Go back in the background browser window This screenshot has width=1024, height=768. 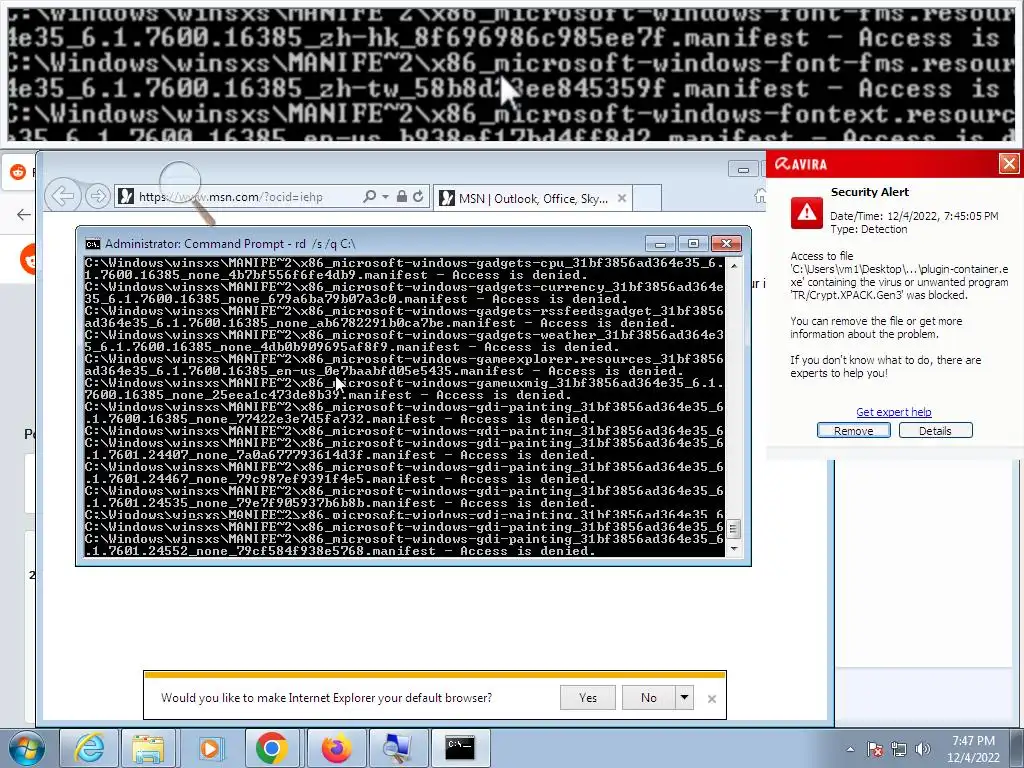[24, 214]
